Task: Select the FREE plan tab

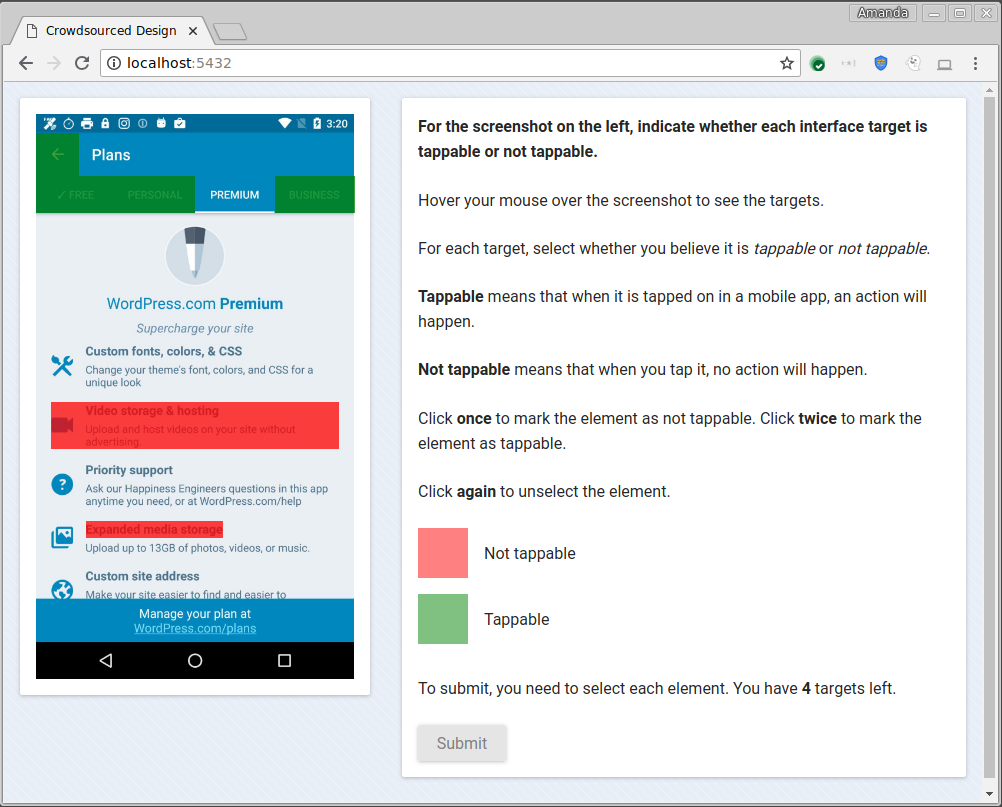Action: (x=75, y=194)
